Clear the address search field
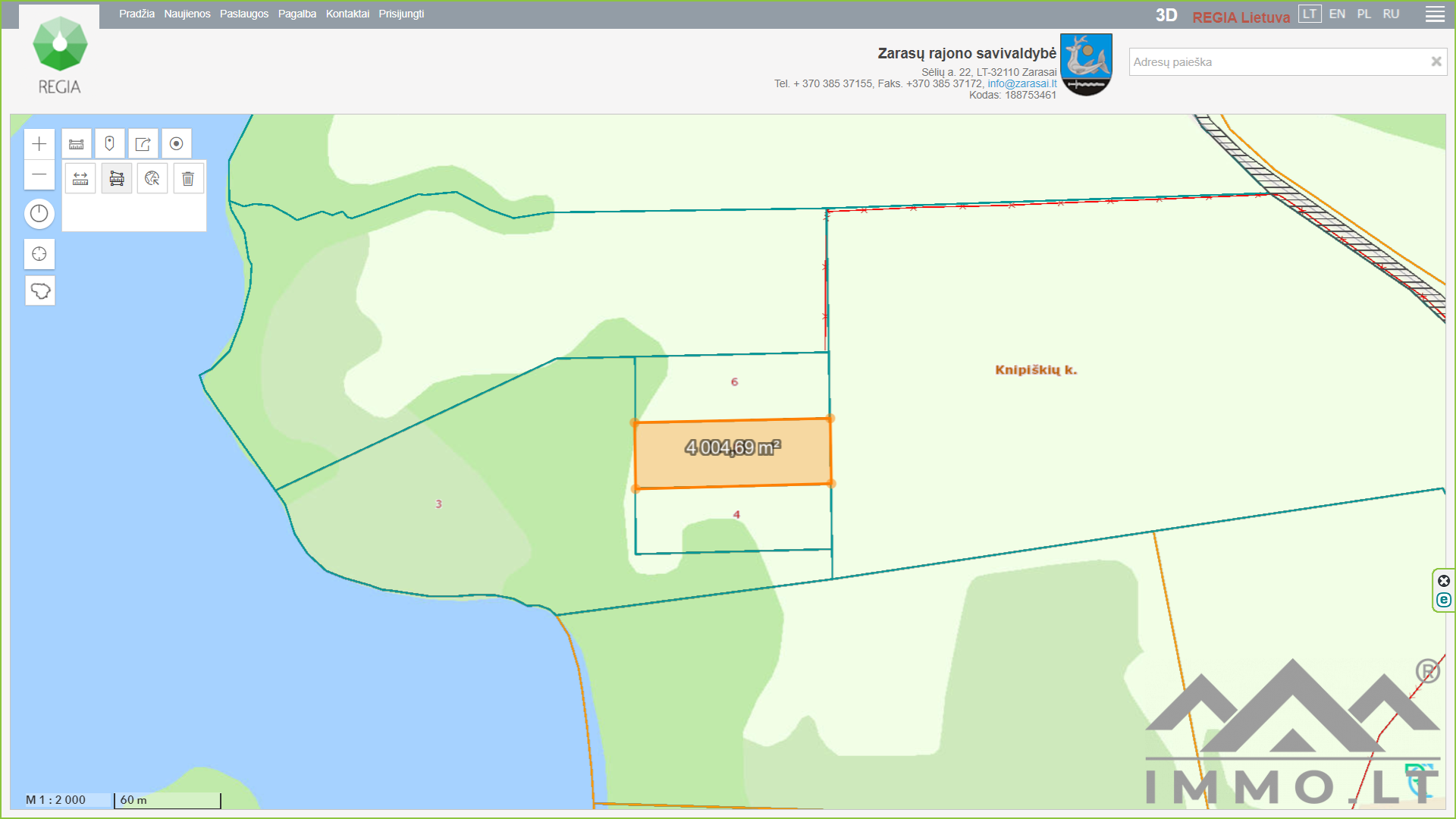Screen dimensions: 1456x819 [1436, 61]
